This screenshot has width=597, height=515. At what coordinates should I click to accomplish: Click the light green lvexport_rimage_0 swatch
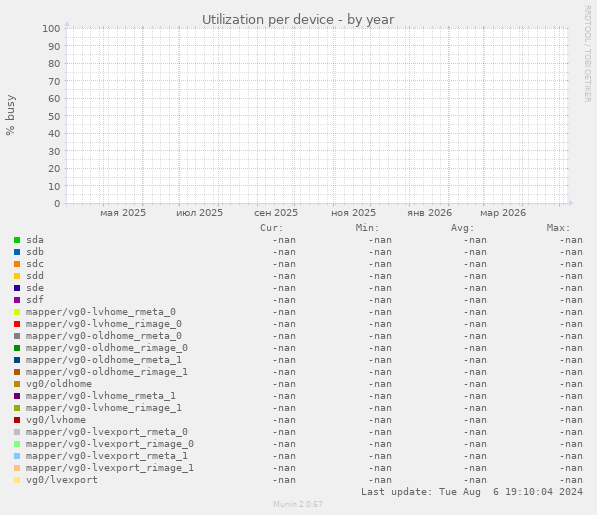pyautogui.click(x=17, y=444)
